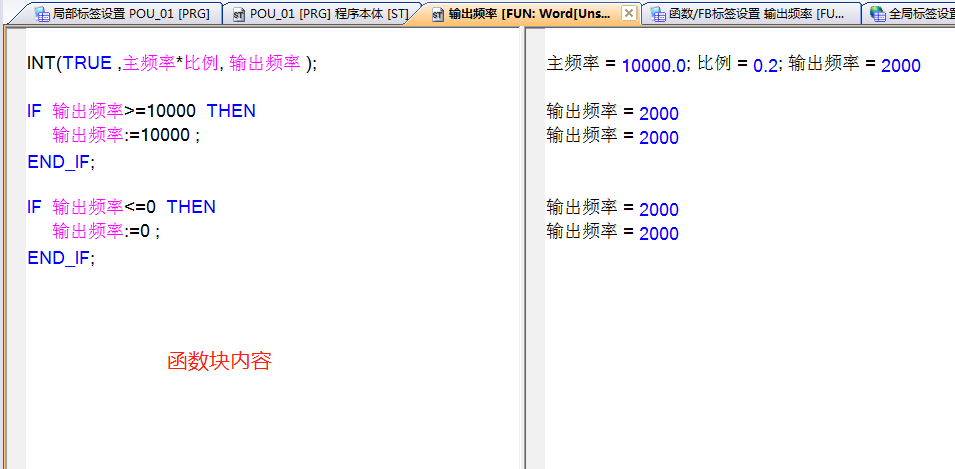Image resolution: width=955 pixels, height=469 pixels.
Task: Switch to 局部标签设置 POU_01 [PRG] tab
Action: pos(120,14)
